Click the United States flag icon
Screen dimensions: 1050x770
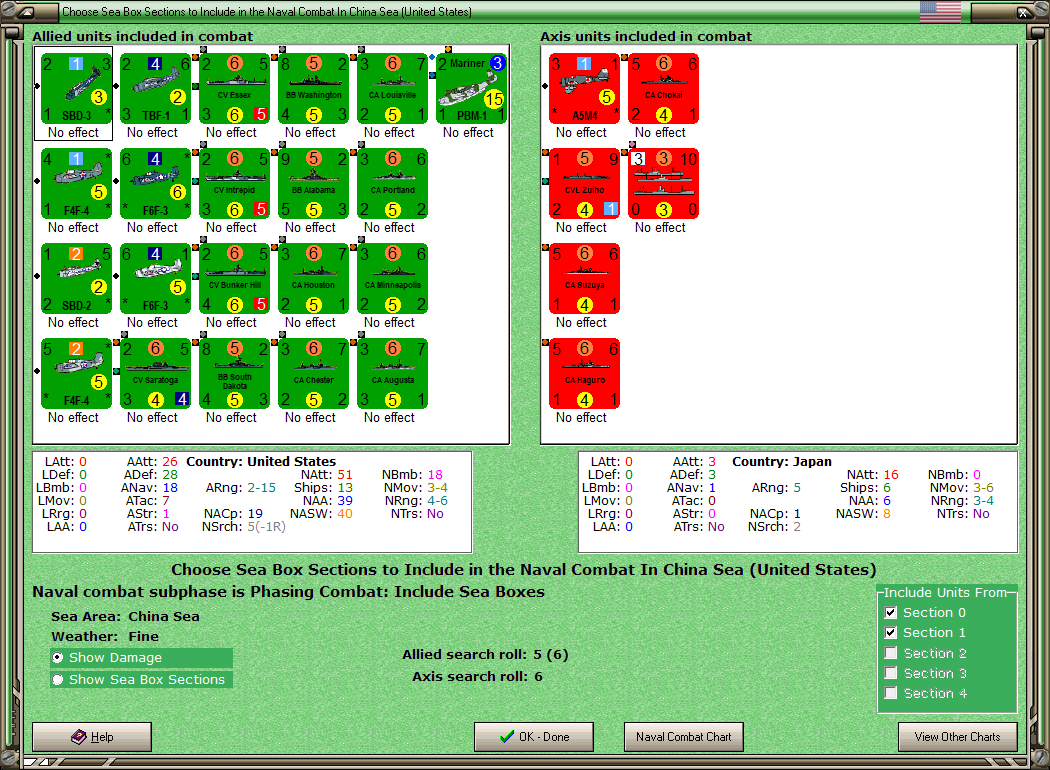(940, 11)
